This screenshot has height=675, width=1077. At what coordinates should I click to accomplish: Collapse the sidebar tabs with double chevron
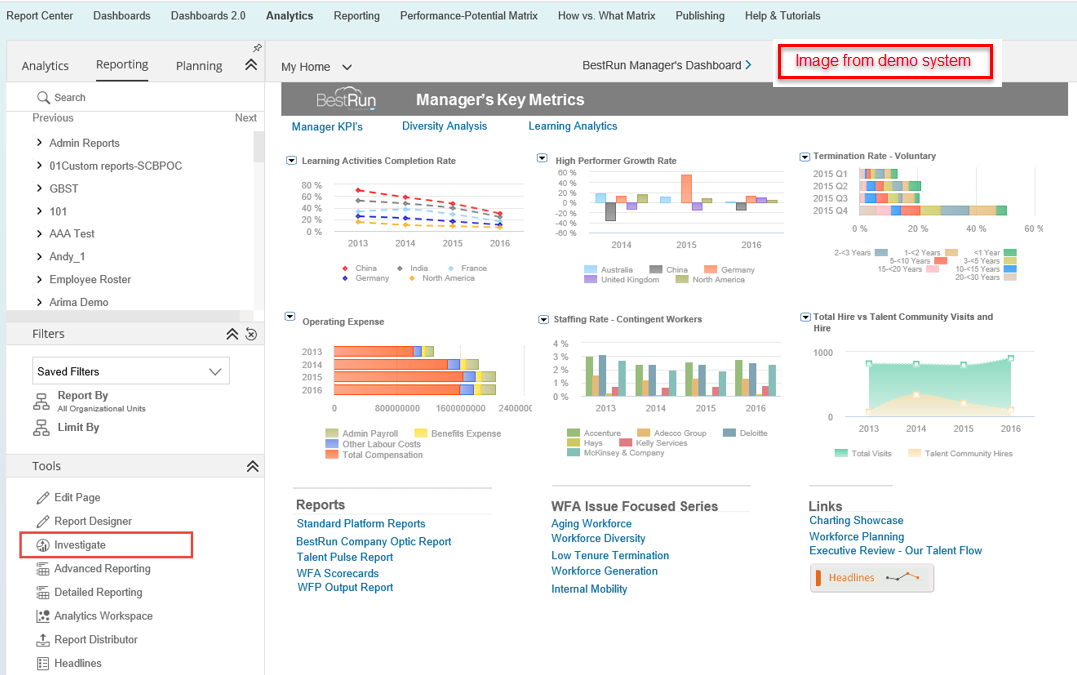251,65
